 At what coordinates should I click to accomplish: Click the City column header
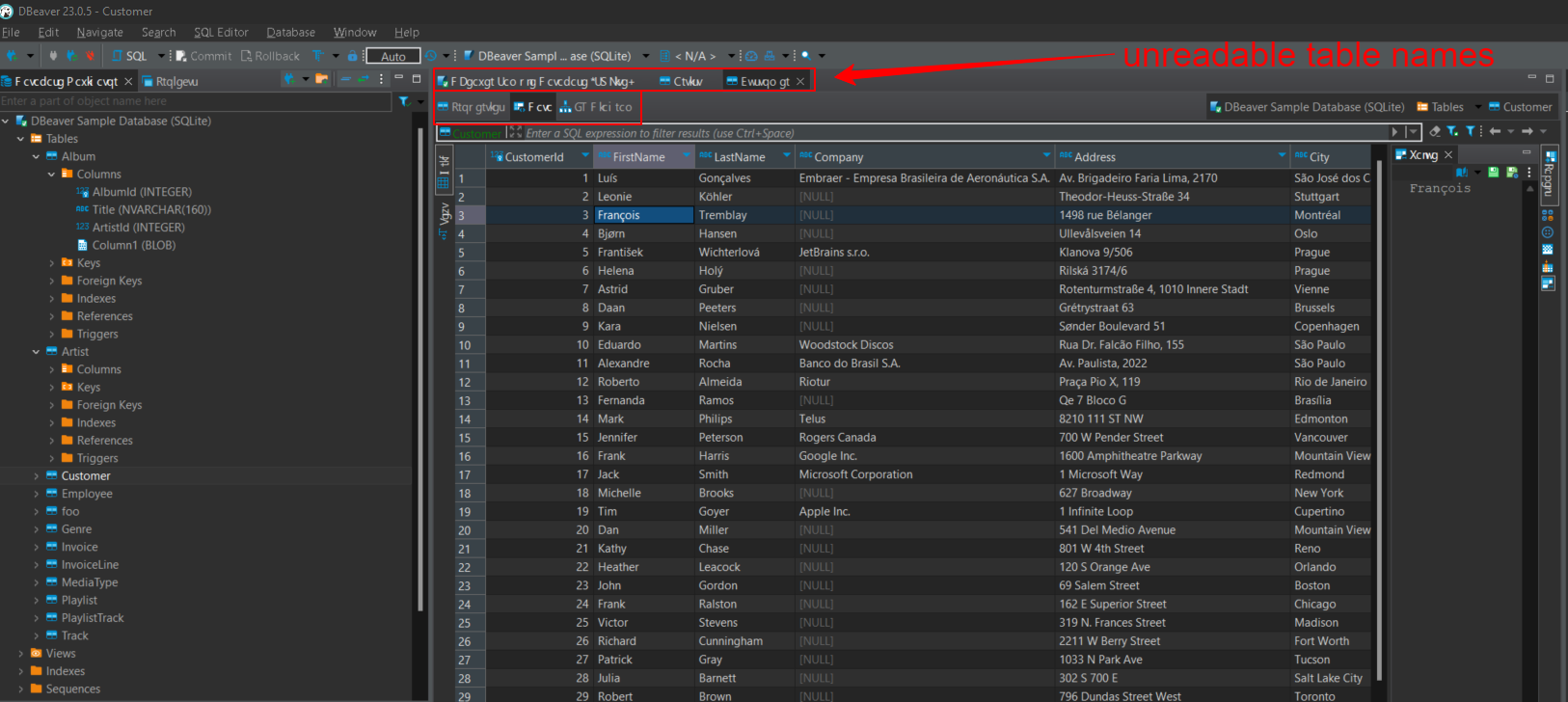(x=1331, y=156)
